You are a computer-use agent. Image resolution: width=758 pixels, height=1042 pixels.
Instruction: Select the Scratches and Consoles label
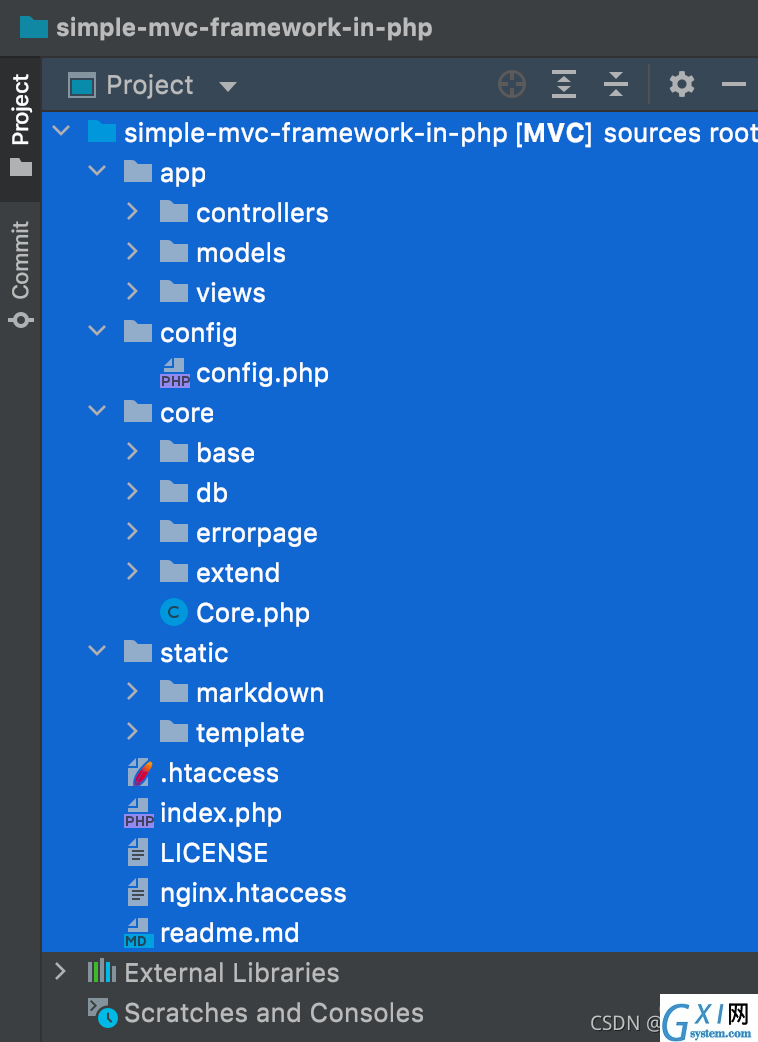(274, 1013)
